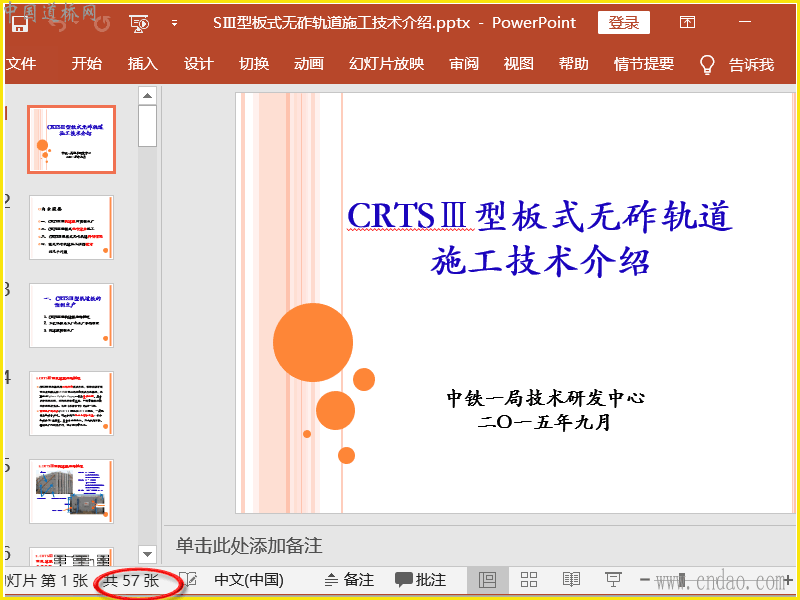Screen dimensions: 800x600
Task: Click subtitle text 中铁一局技术研发中心
Action: (545, 398)
